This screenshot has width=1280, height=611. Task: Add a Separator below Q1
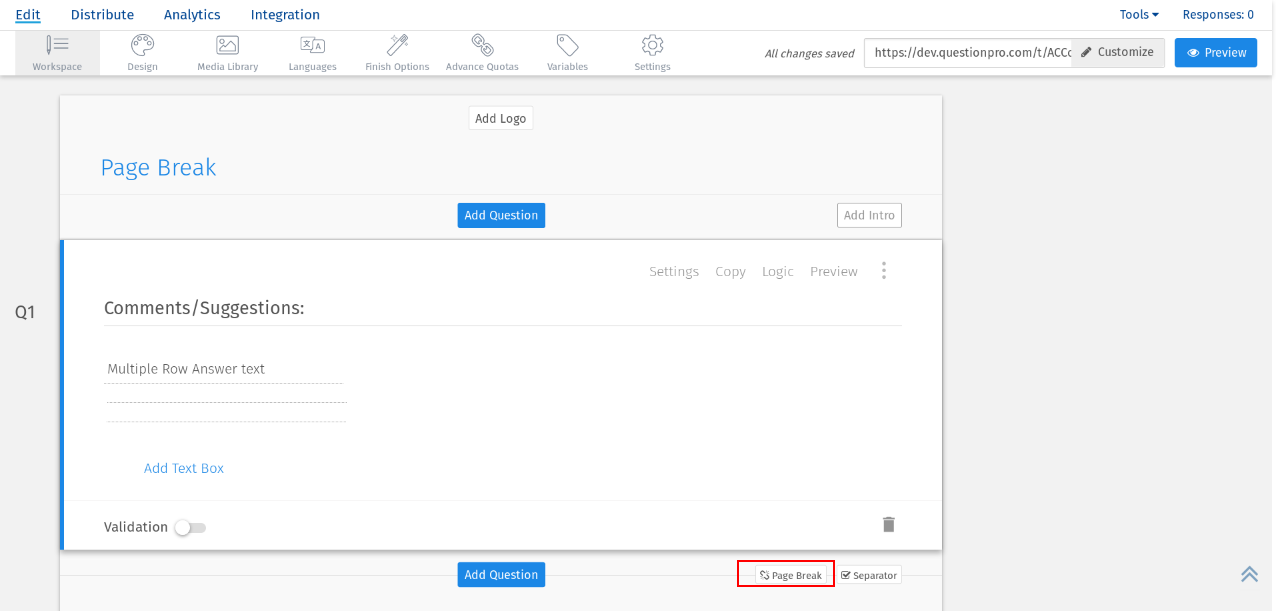coord(869,574)
